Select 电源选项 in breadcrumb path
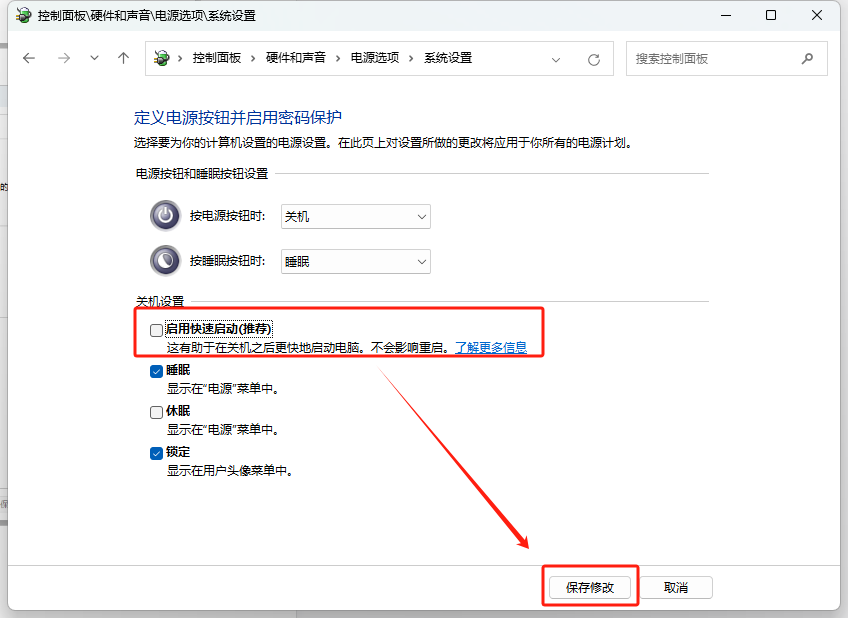The width and height of the screenshot is (848, 618). point(374,58)
